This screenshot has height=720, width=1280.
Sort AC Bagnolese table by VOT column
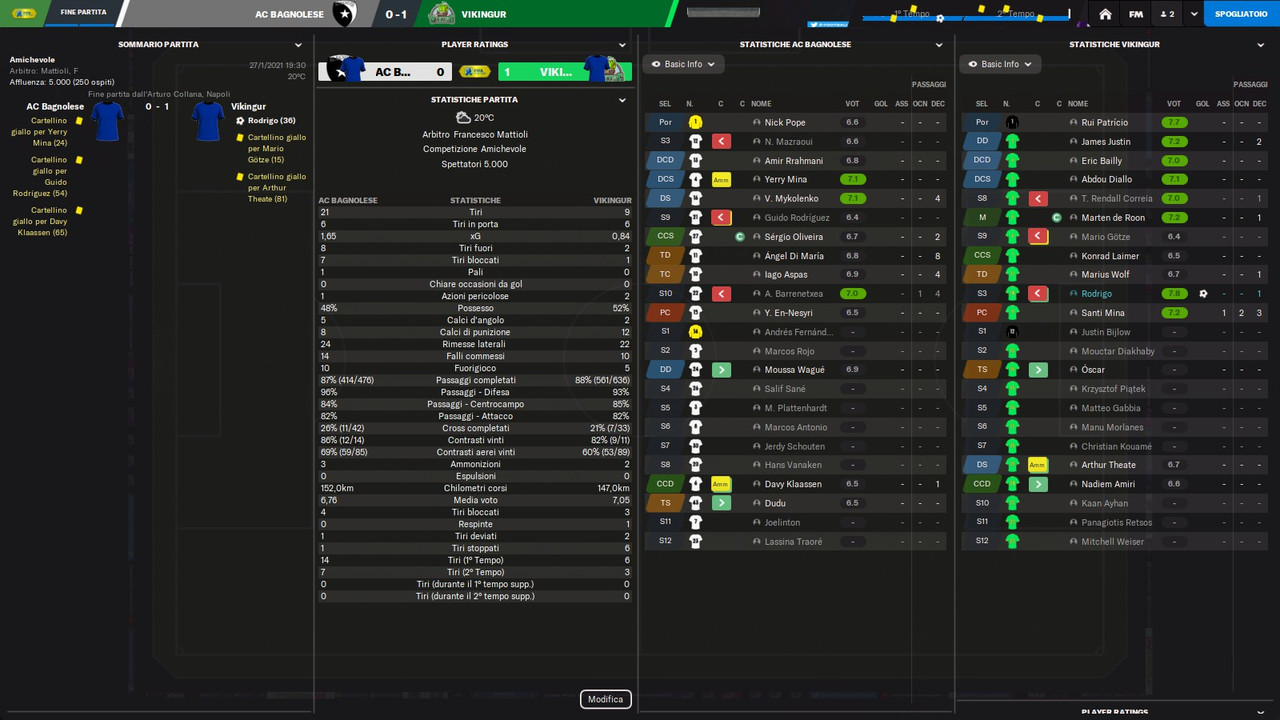pyautogui.click(x=853, y=104)
